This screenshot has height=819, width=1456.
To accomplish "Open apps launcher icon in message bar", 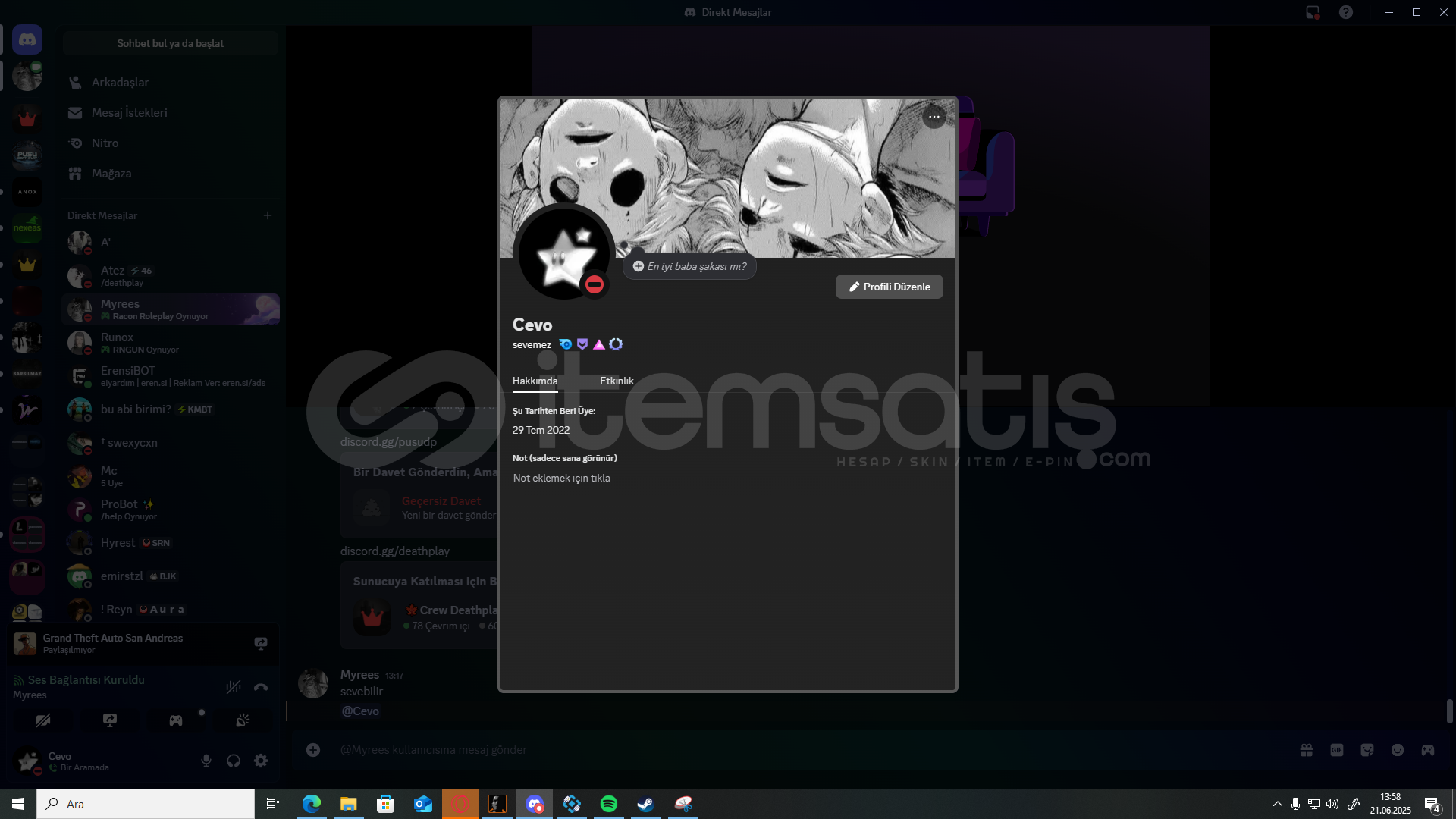I will (x=1428, y=750).
